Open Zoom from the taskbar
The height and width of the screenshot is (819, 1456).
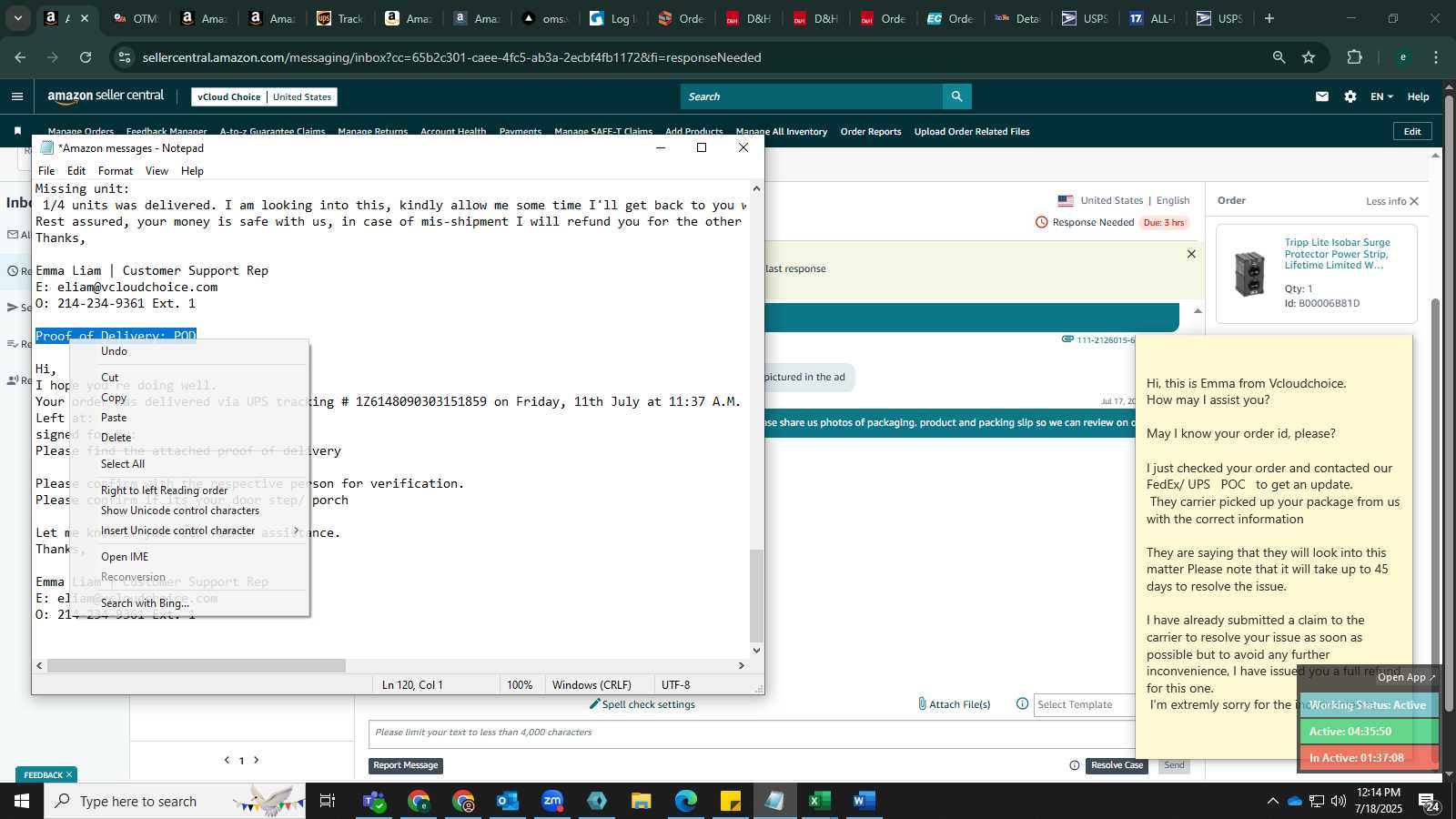(552, 801)
